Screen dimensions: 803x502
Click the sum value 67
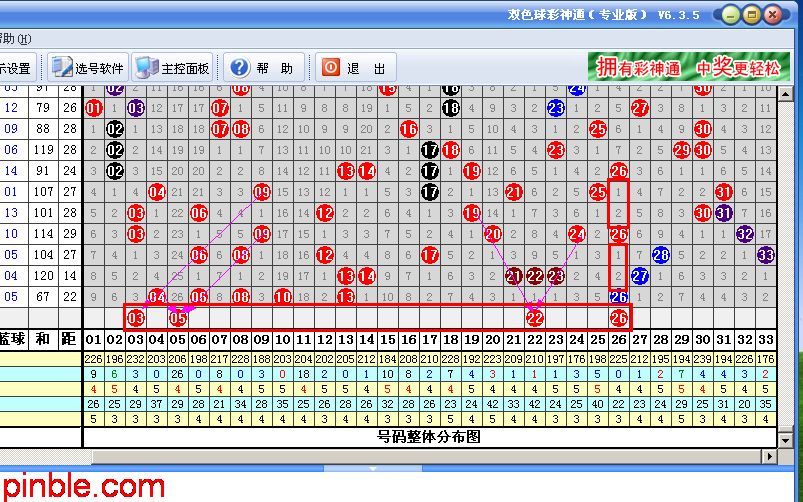tap(43, 297)
